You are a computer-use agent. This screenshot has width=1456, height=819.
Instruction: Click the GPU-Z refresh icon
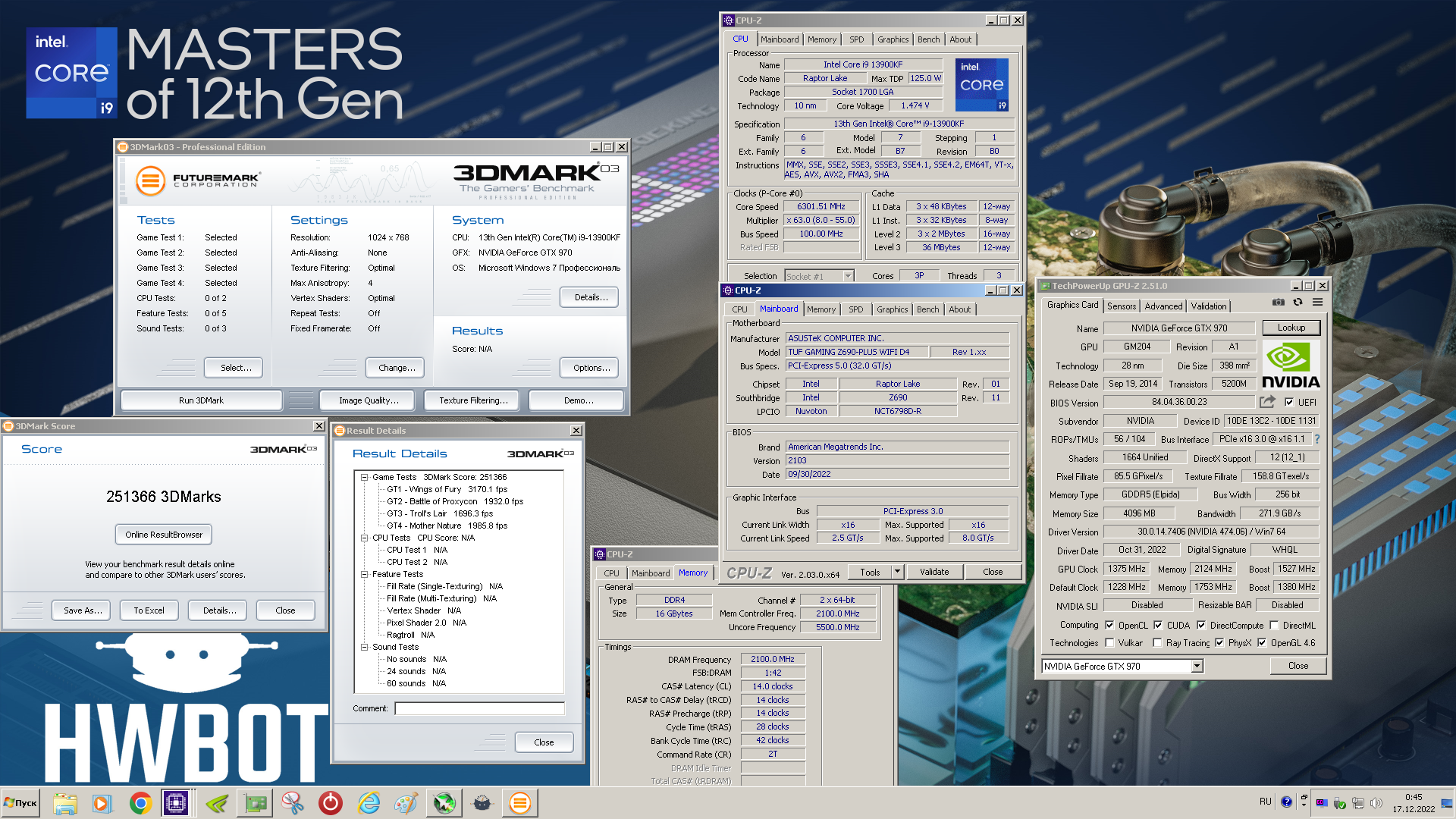point(1298,302)
